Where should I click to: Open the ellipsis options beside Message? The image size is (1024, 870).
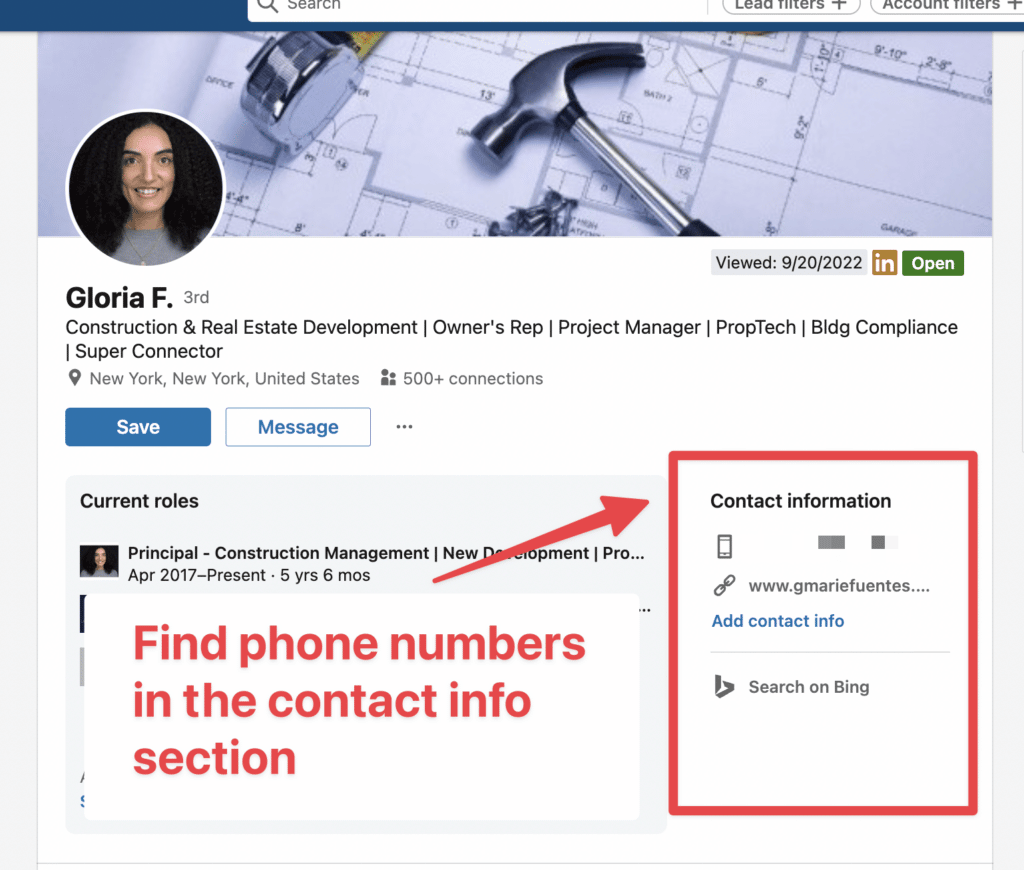point(404,426)
